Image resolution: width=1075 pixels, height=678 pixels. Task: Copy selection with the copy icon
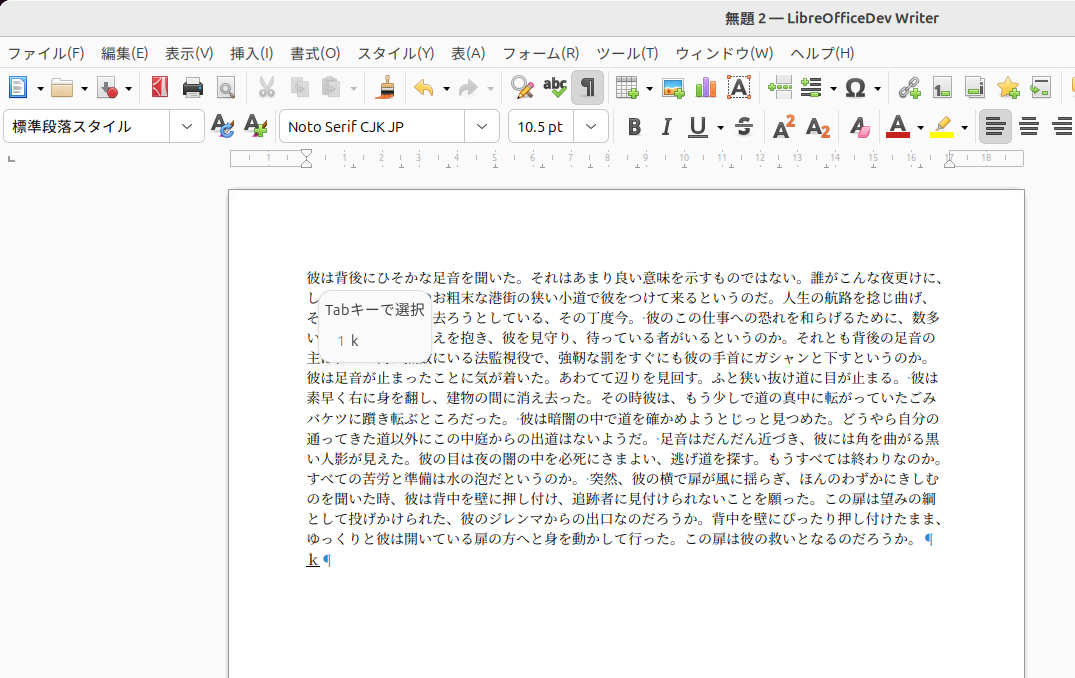tap(299, 88)
